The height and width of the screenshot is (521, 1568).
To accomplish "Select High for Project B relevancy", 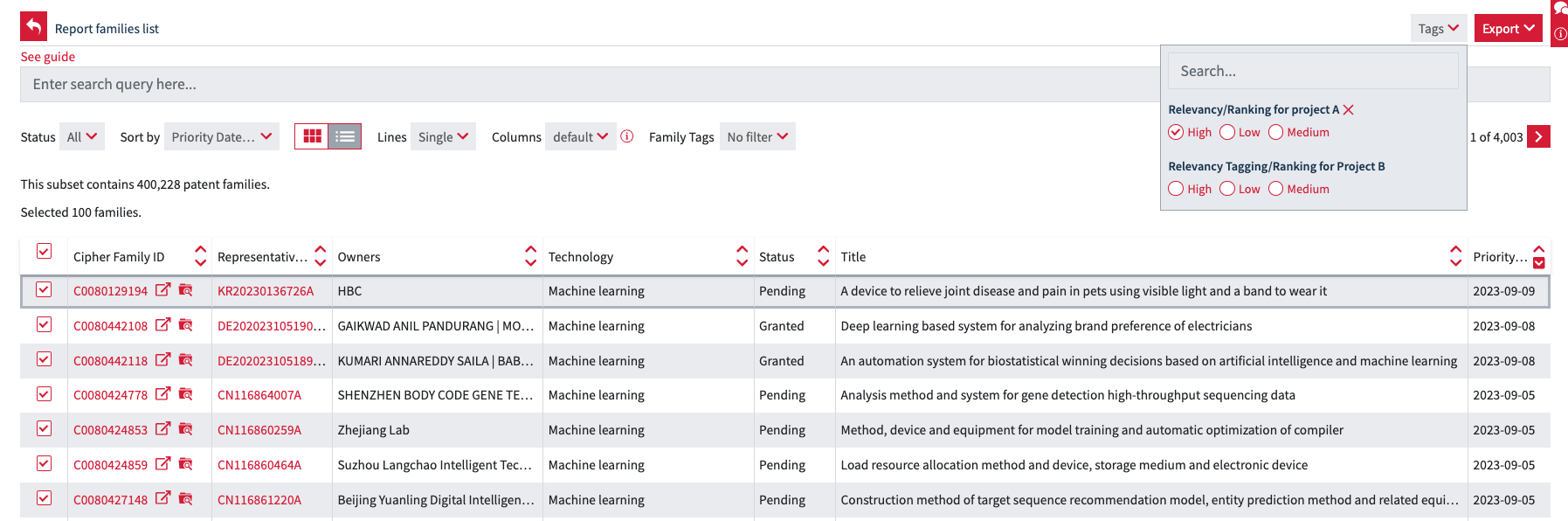I will 1176,189.
